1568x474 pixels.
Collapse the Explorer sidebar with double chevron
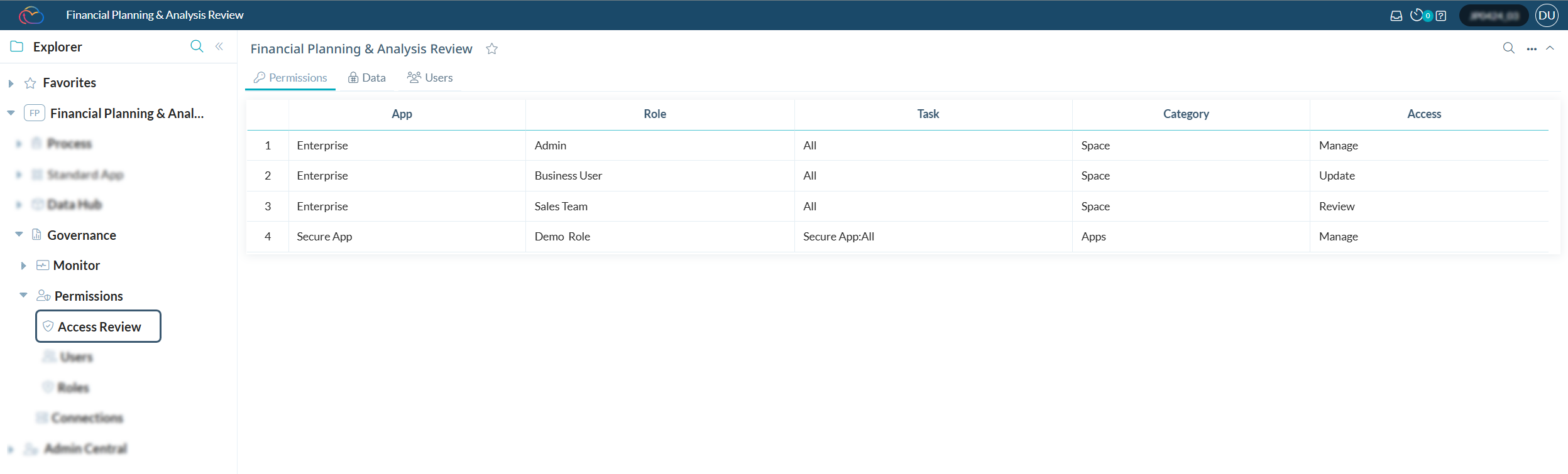(x=219, y=46)
